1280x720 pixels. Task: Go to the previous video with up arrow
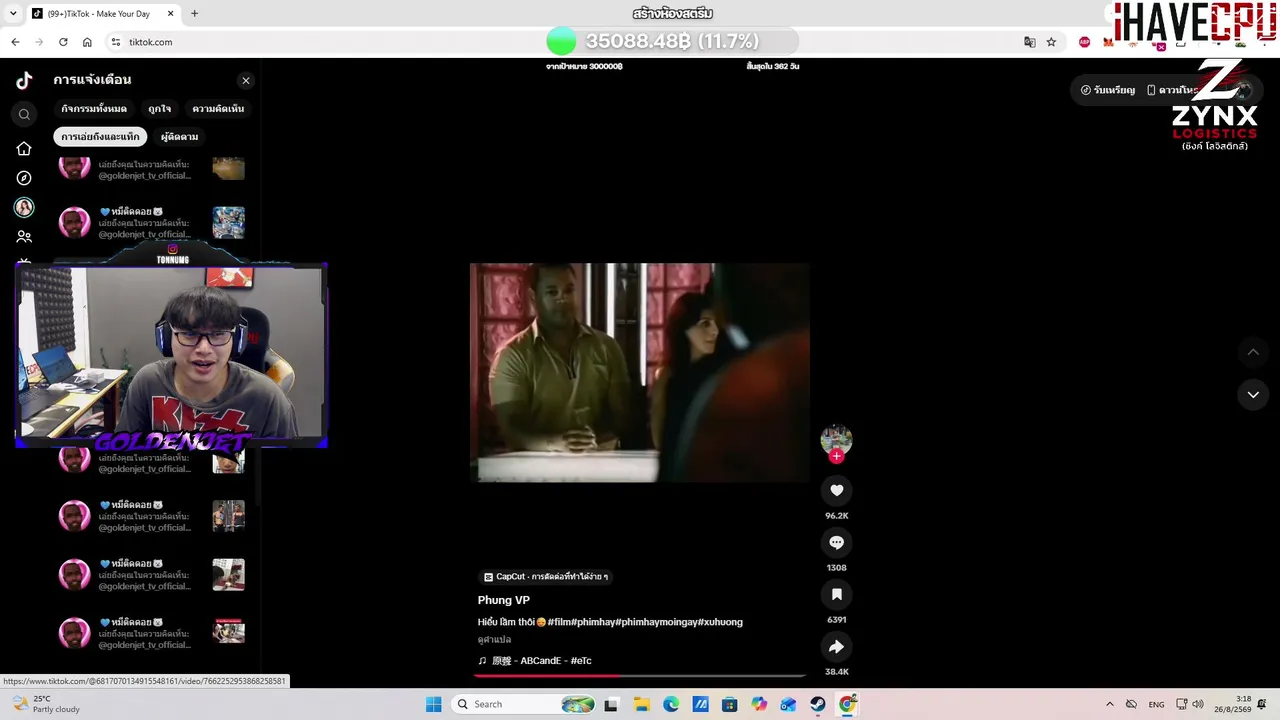(x=1253, y=352)
